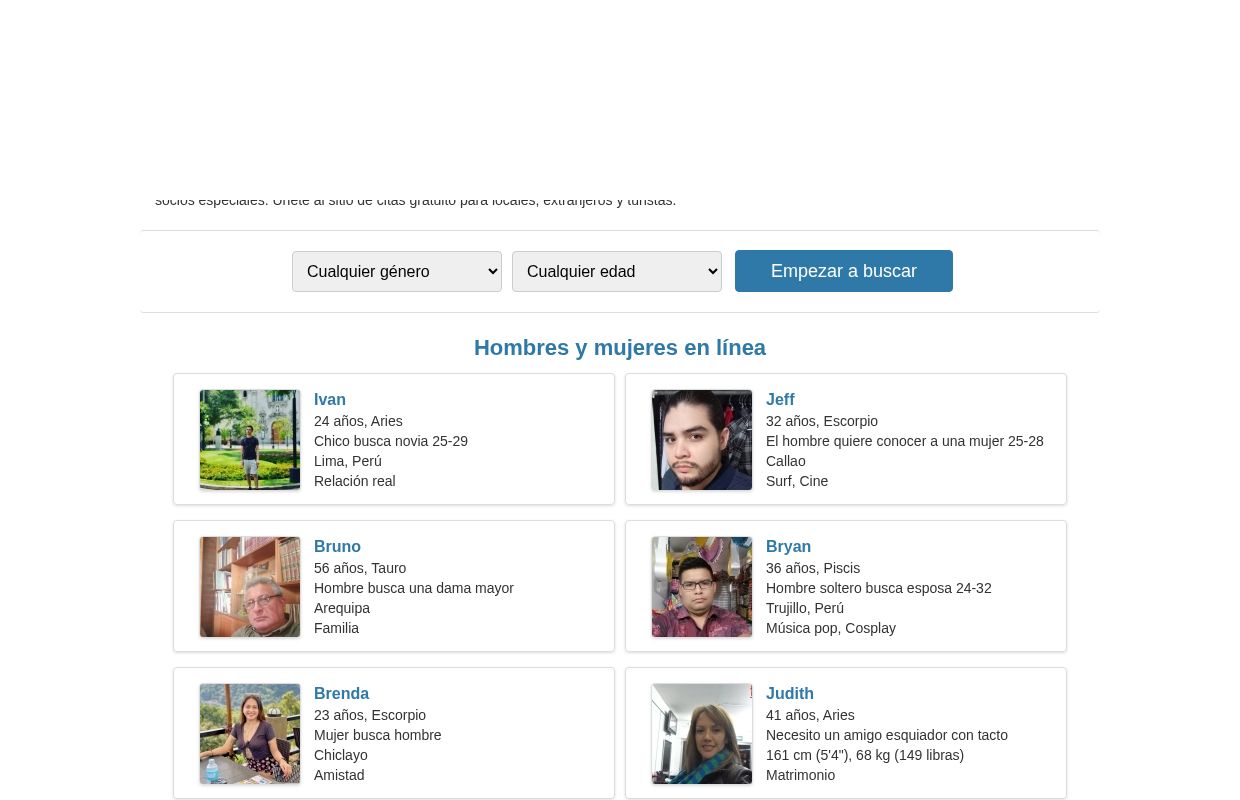This screenshot has height=800, width=1240.
Task: Click the text '41 años, Aries'
Action: pos(810,715)
